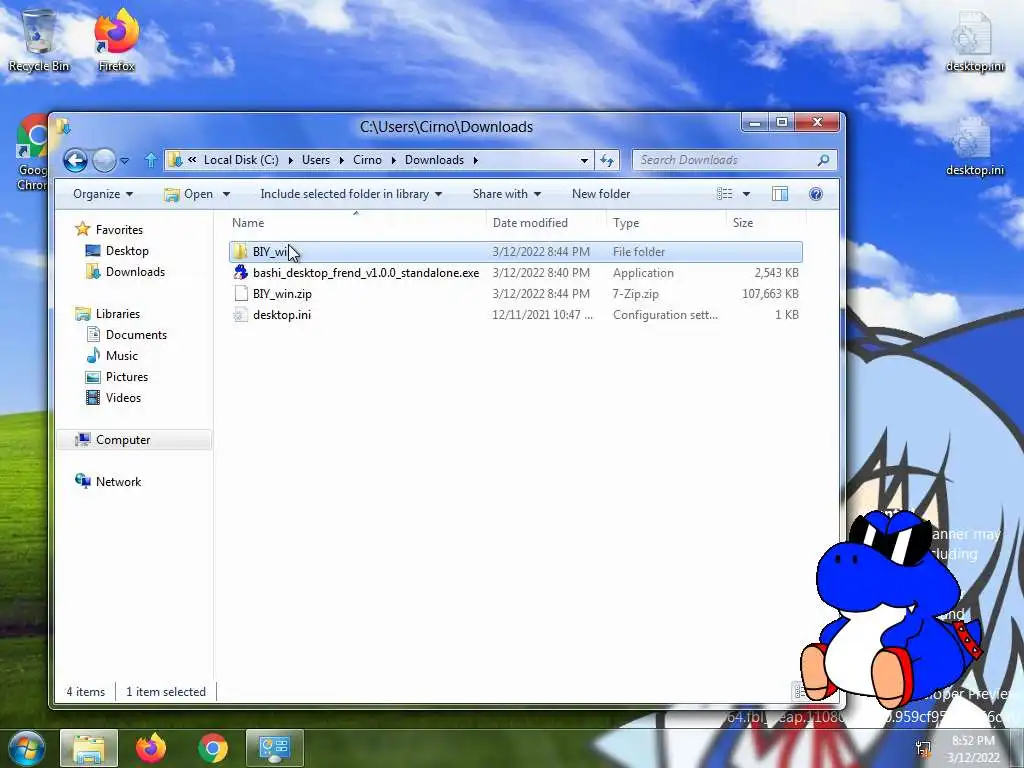Expand the arrow after Users breadcrumb

341,160
